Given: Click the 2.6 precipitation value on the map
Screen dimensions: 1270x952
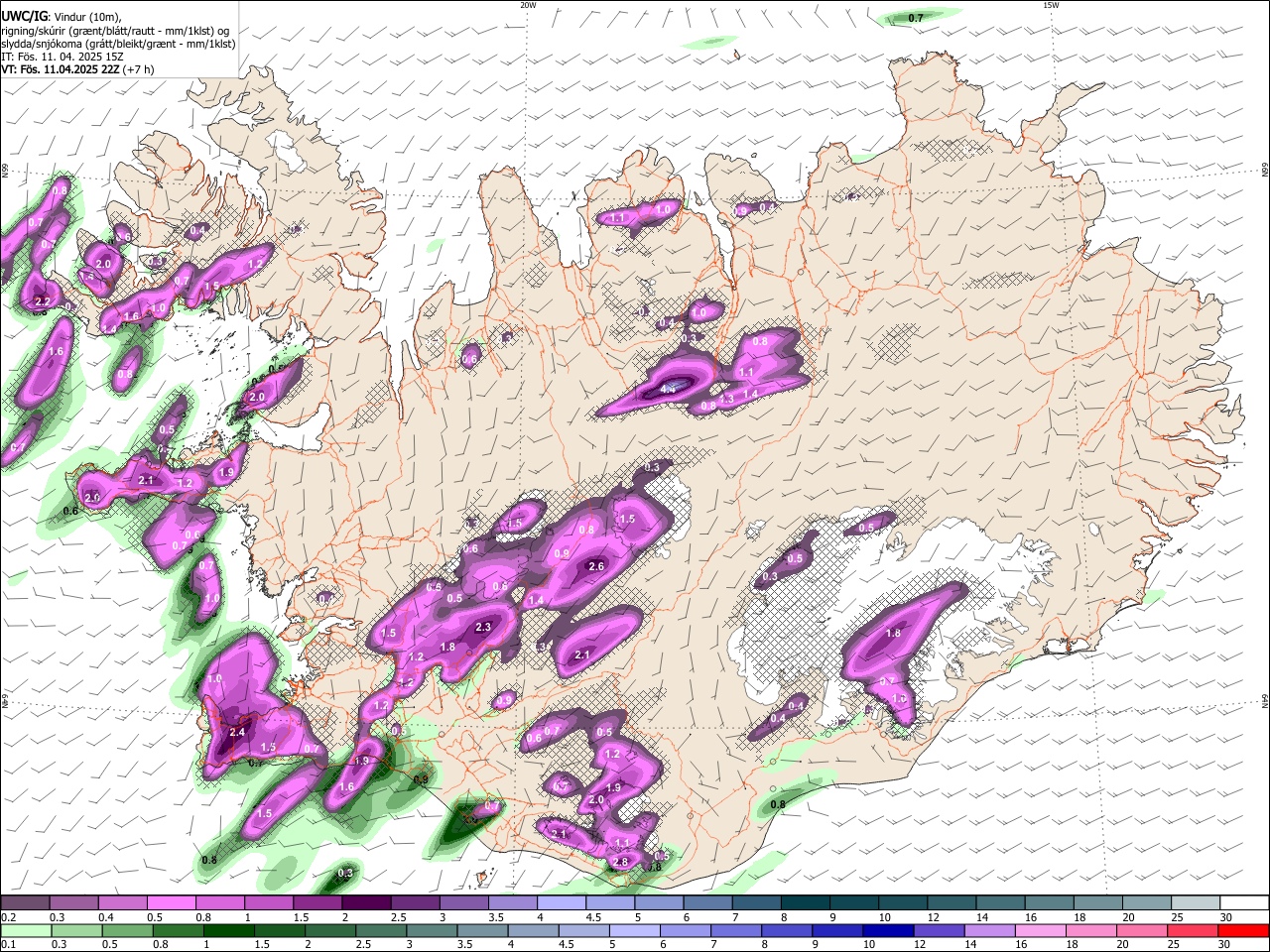Looking at the screenshot, I should (x=596, y=566).
